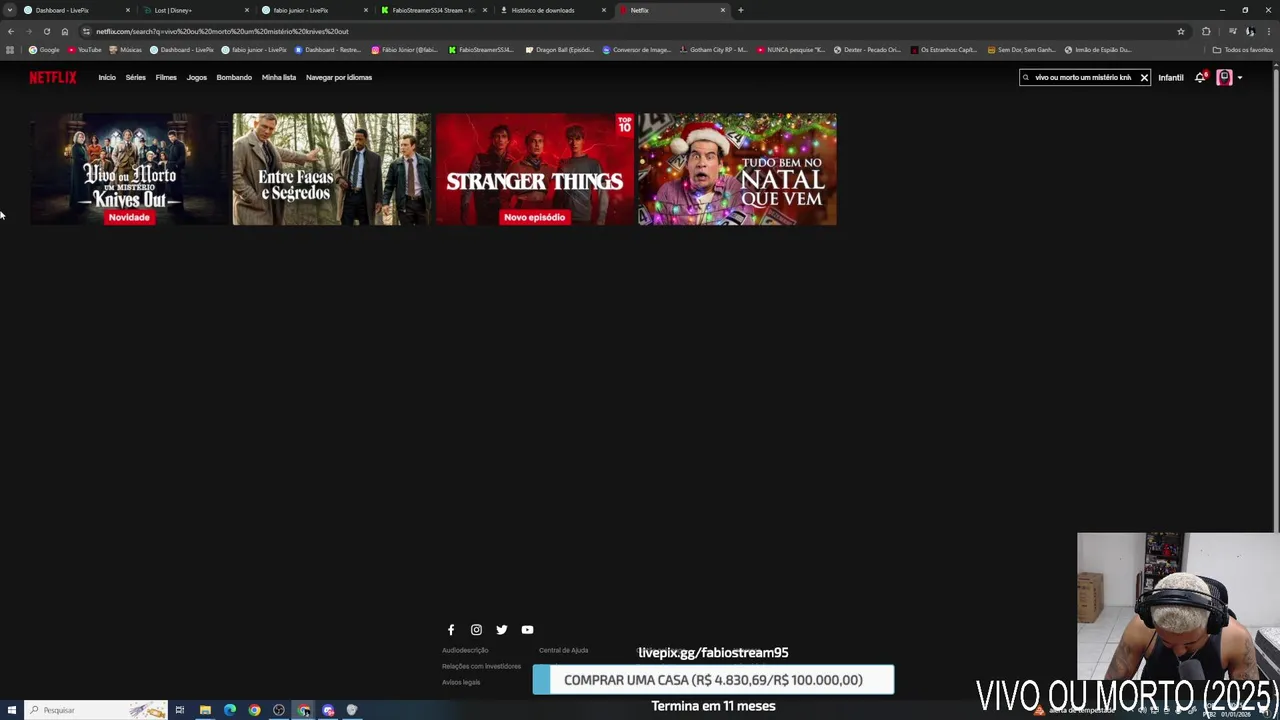This screenshot has width=1280, height=720.
Task: Switch to Infantil profile link
Action: coord(1171,77)
